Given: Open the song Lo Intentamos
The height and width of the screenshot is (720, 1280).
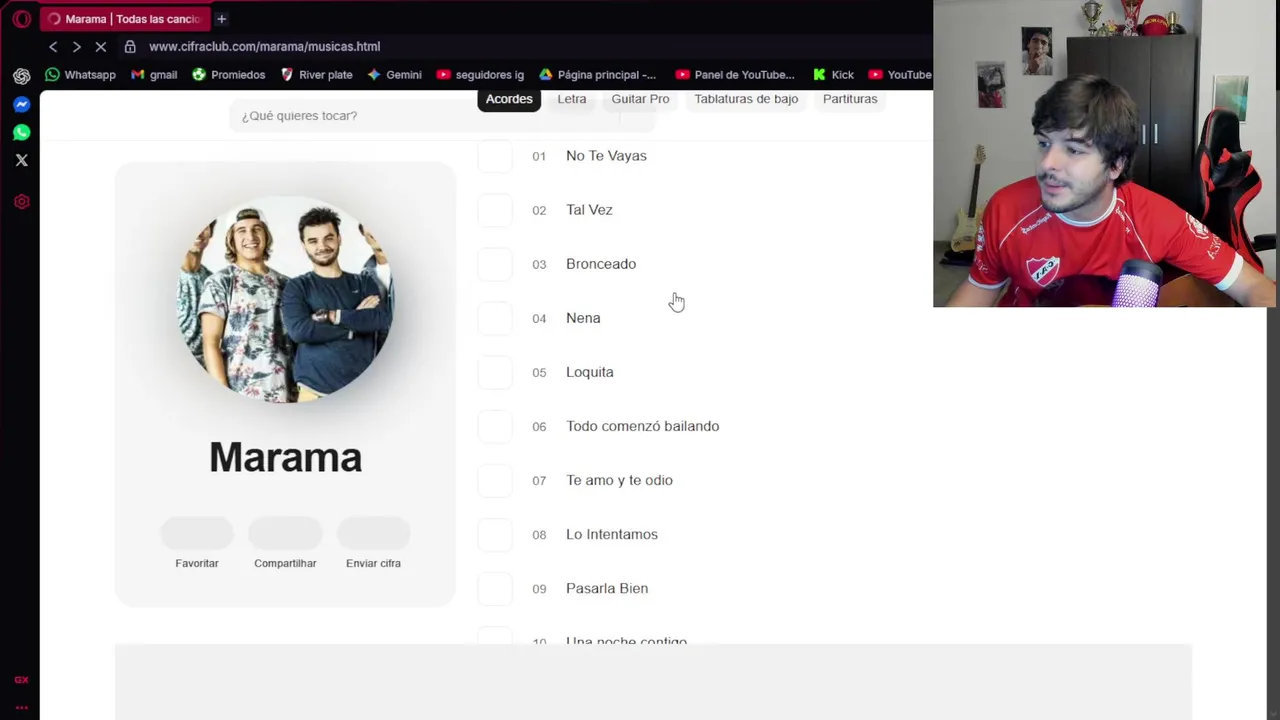Looking at the screenshot, I should tap(612, 534).
